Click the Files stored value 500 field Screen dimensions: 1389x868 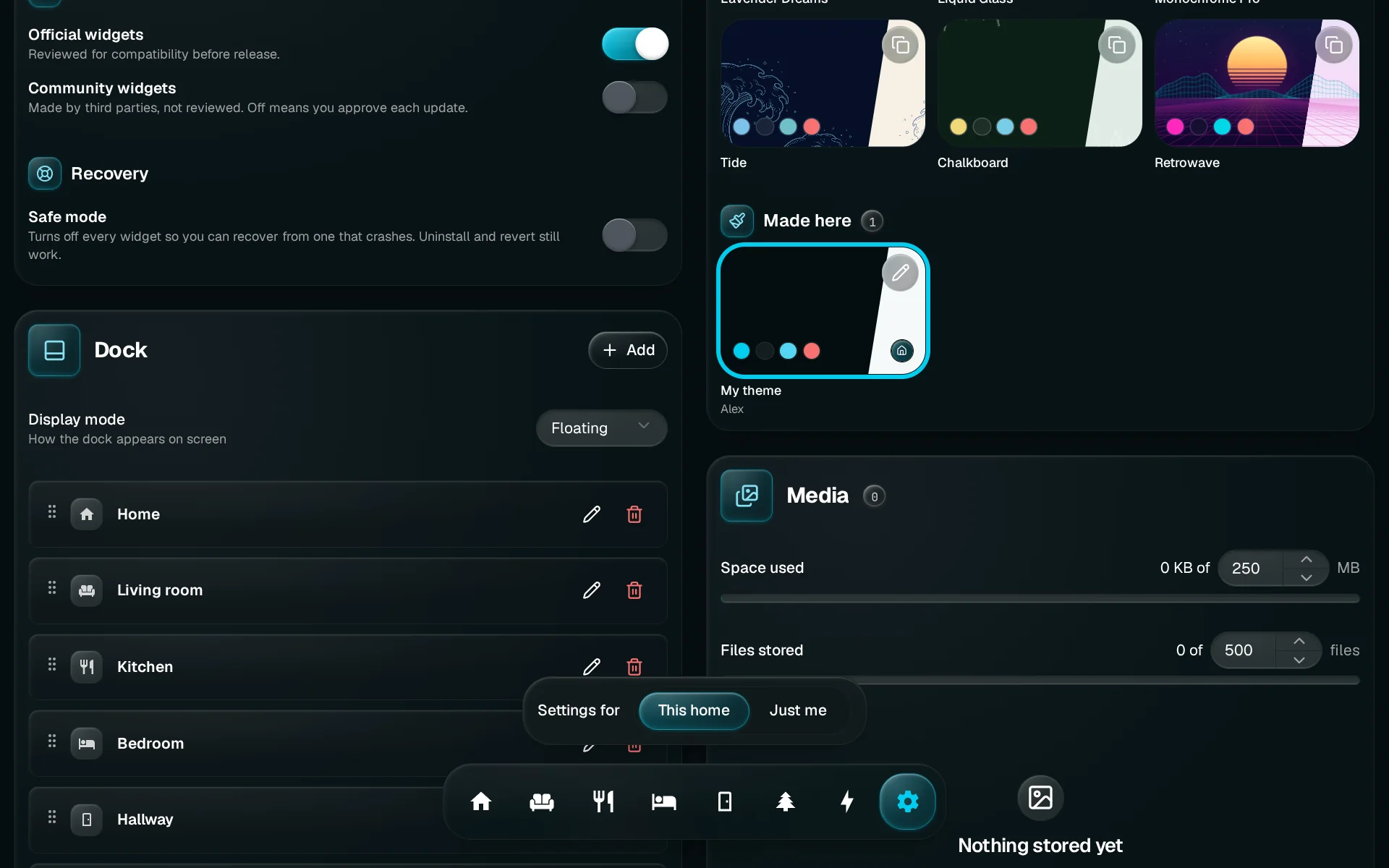pos(1244,650)
